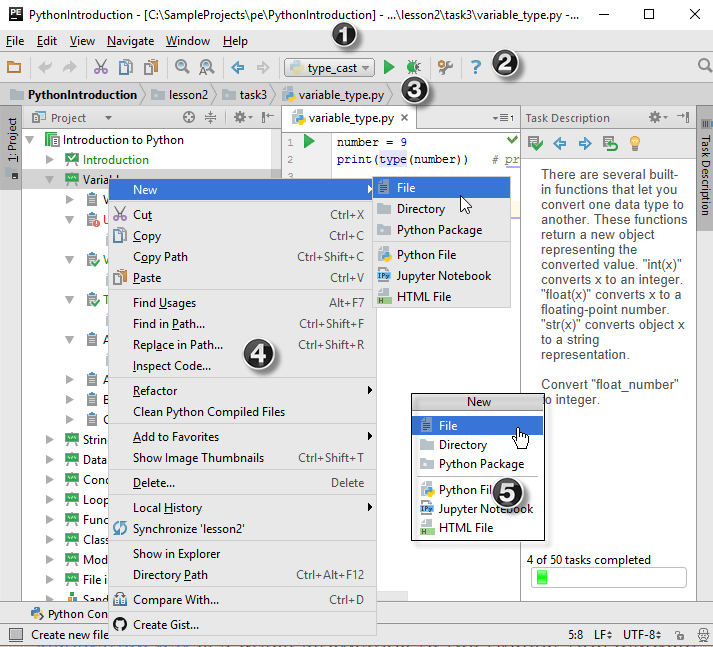
Task: Click the lock read-only toggle in status bar
Action: (680, 635)
